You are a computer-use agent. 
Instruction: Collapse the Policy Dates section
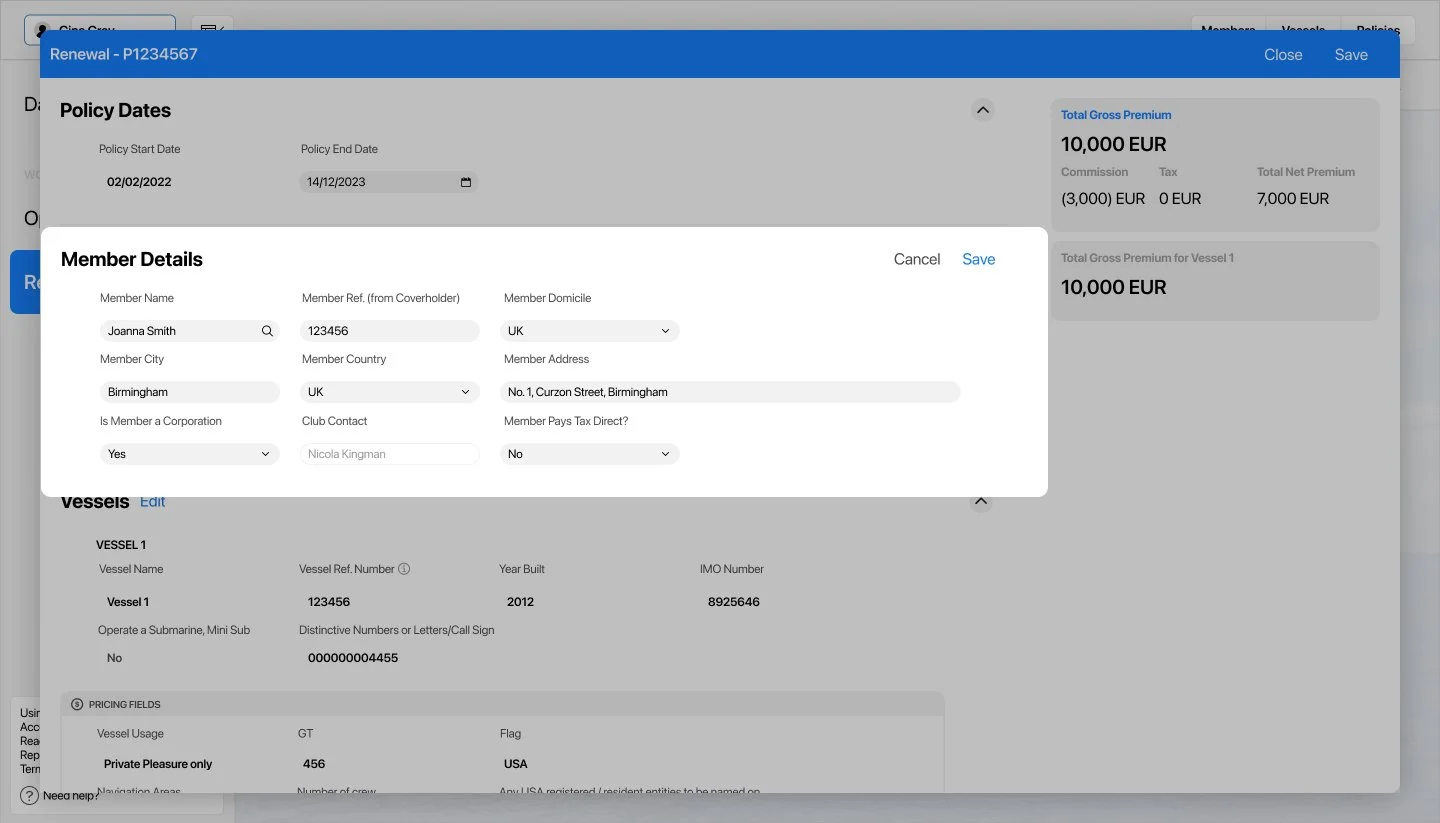coord(983,110)
